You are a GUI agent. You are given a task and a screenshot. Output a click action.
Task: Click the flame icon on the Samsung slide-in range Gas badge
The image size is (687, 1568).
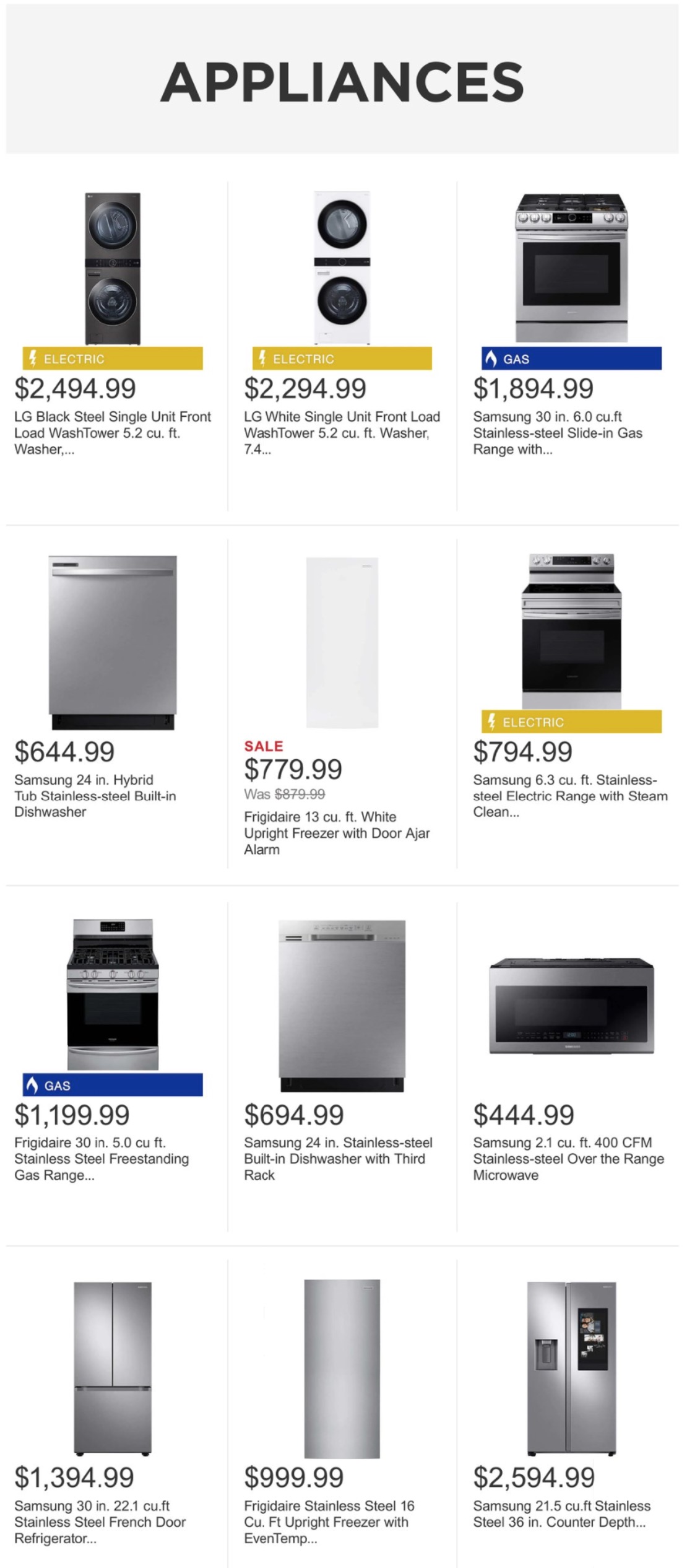pyautogui.click(x=491, y=359)
